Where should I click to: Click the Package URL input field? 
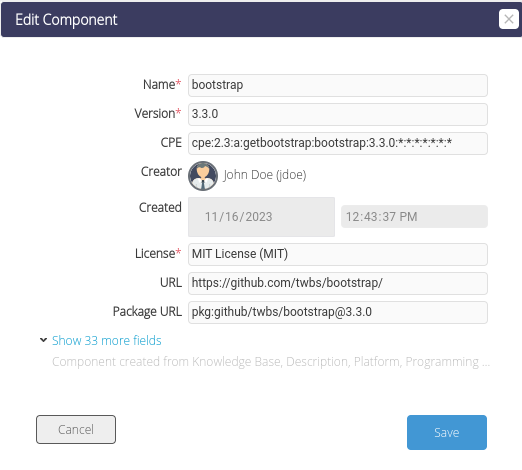[x=338, y=312]
